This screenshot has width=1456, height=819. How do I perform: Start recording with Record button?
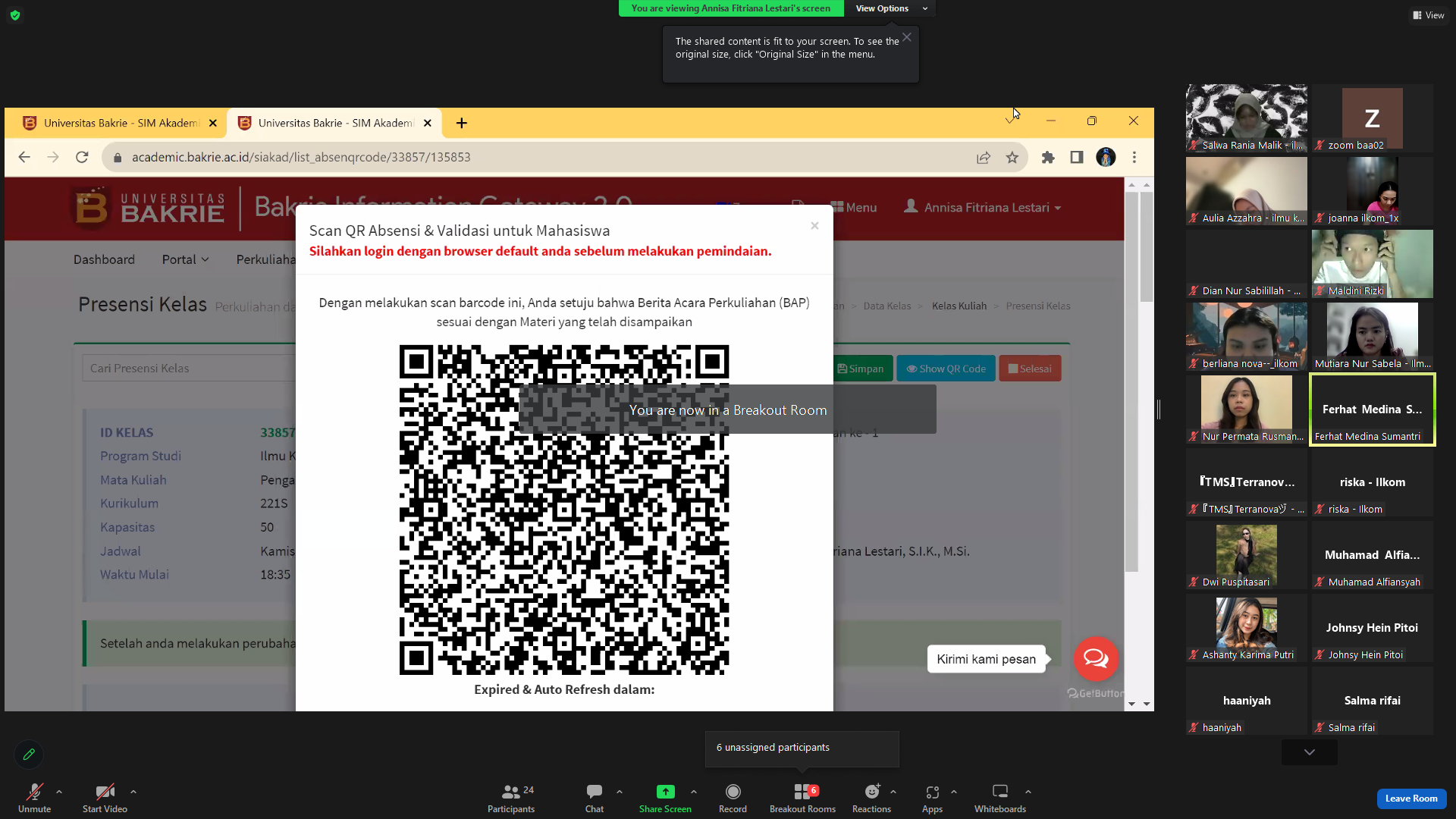[x=733, y=798]
